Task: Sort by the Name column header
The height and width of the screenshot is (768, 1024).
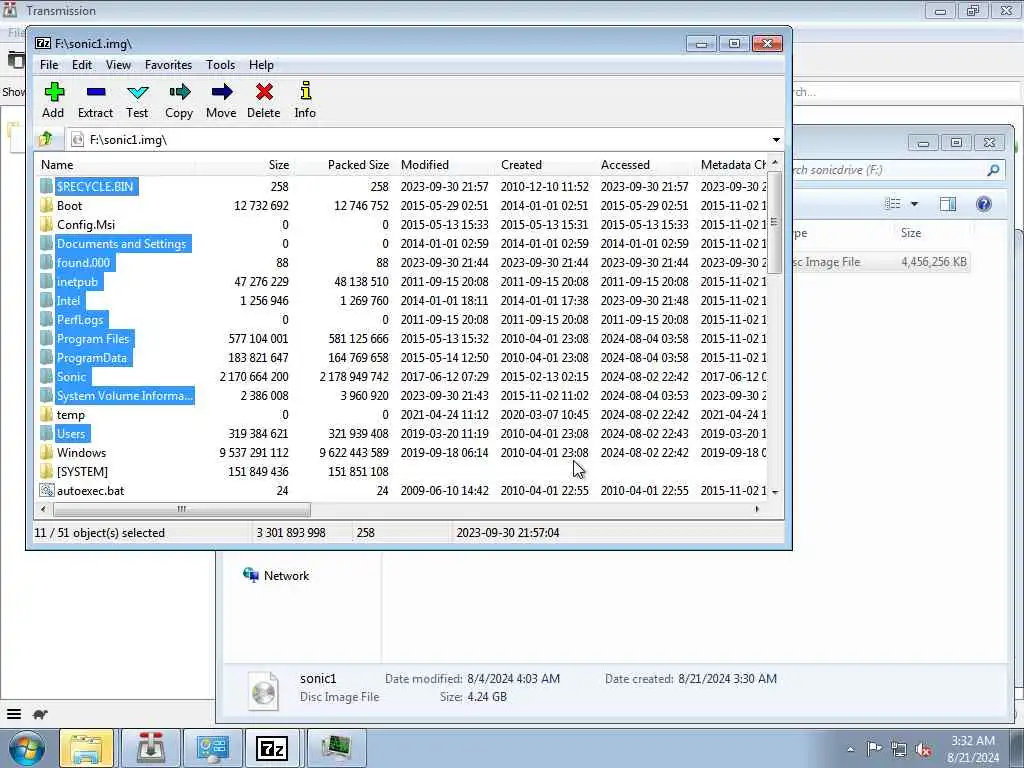Action: tap(115, 165)
